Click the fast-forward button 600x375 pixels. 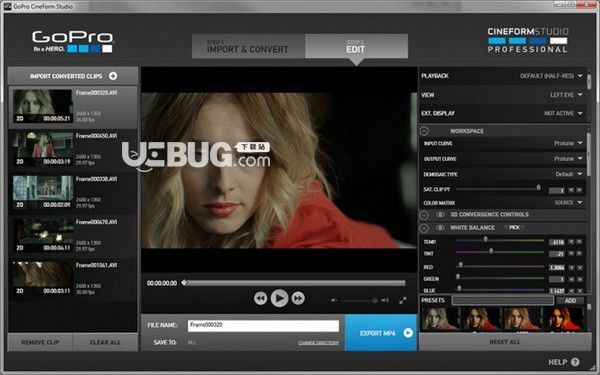[298, 298]
